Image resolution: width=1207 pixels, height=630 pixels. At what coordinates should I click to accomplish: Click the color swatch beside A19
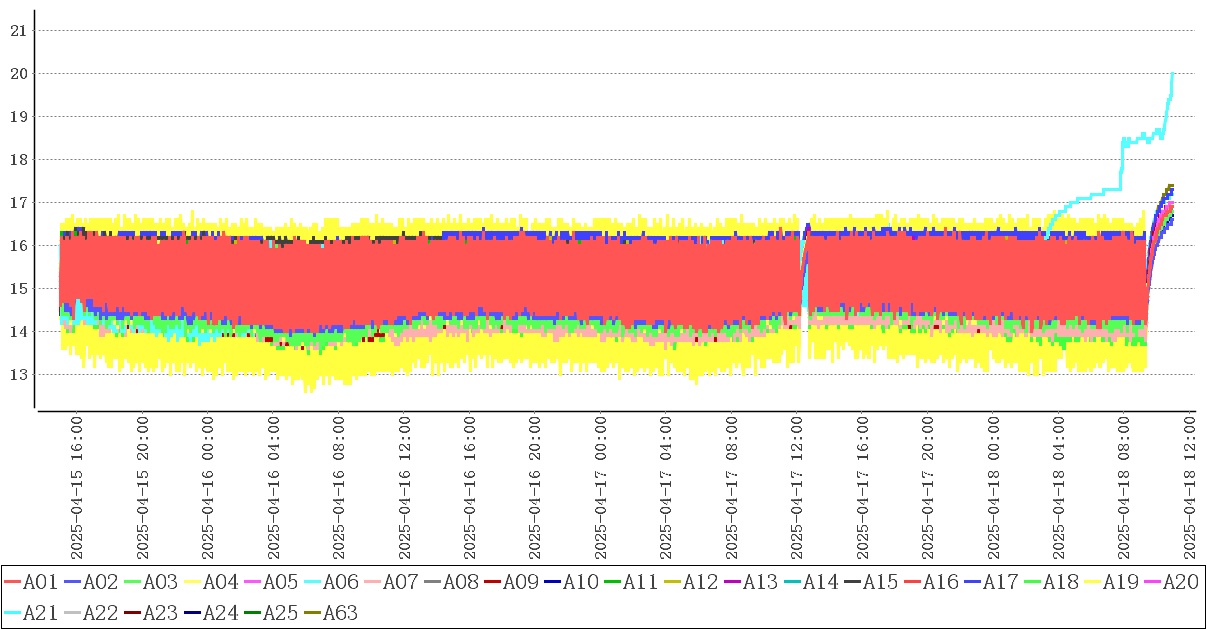coord(1092,582)
